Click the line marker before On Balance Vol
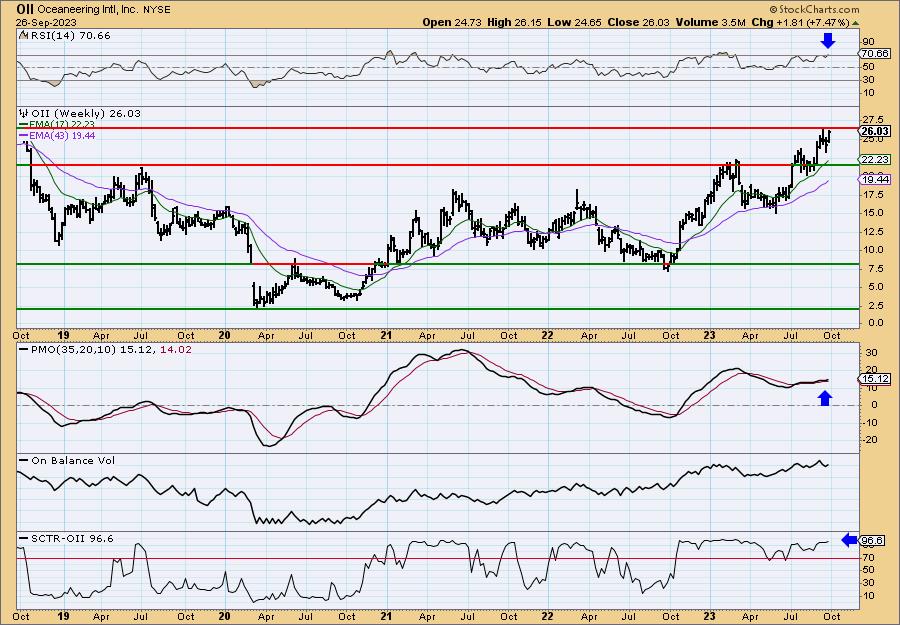Image resolution: width=900 pixels, height=625 pixels. coord(24,461)
